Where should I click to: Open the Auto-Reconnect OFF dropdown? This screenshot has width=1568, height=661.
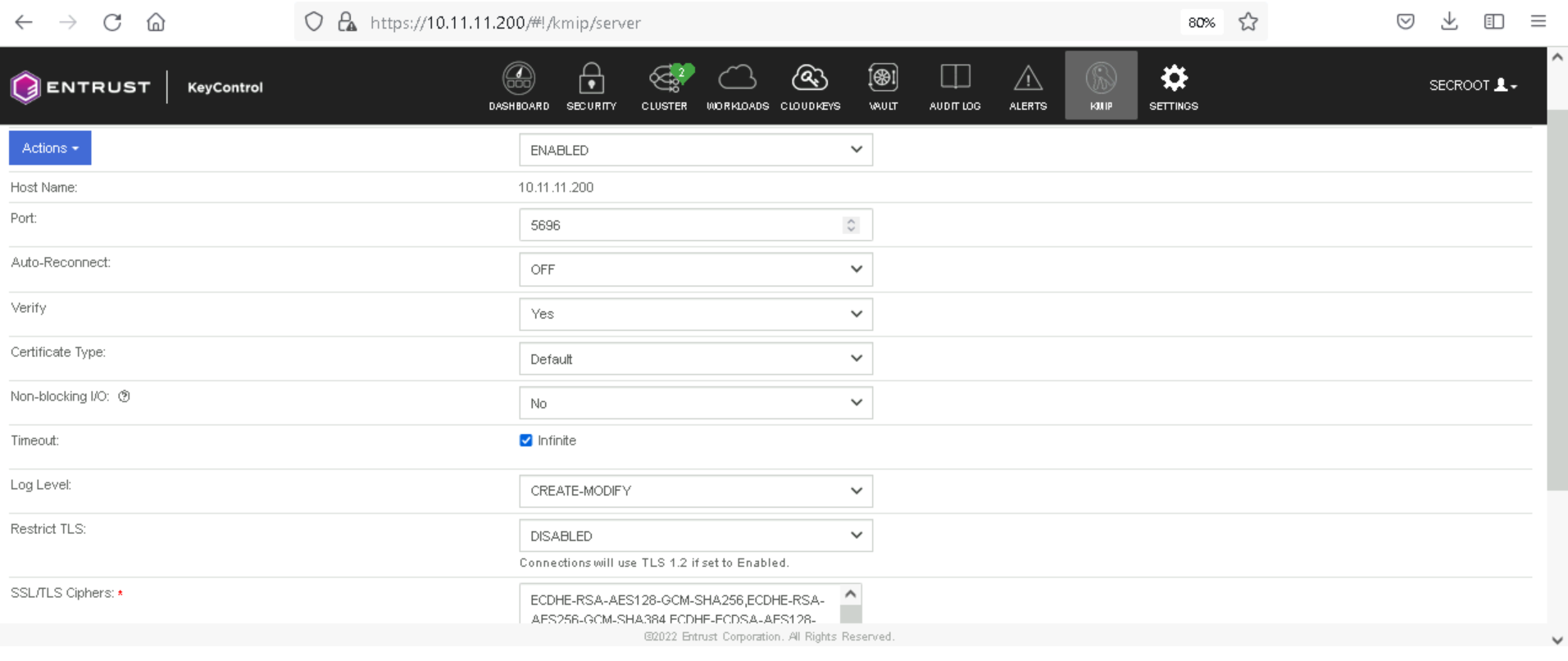[696, 269]
